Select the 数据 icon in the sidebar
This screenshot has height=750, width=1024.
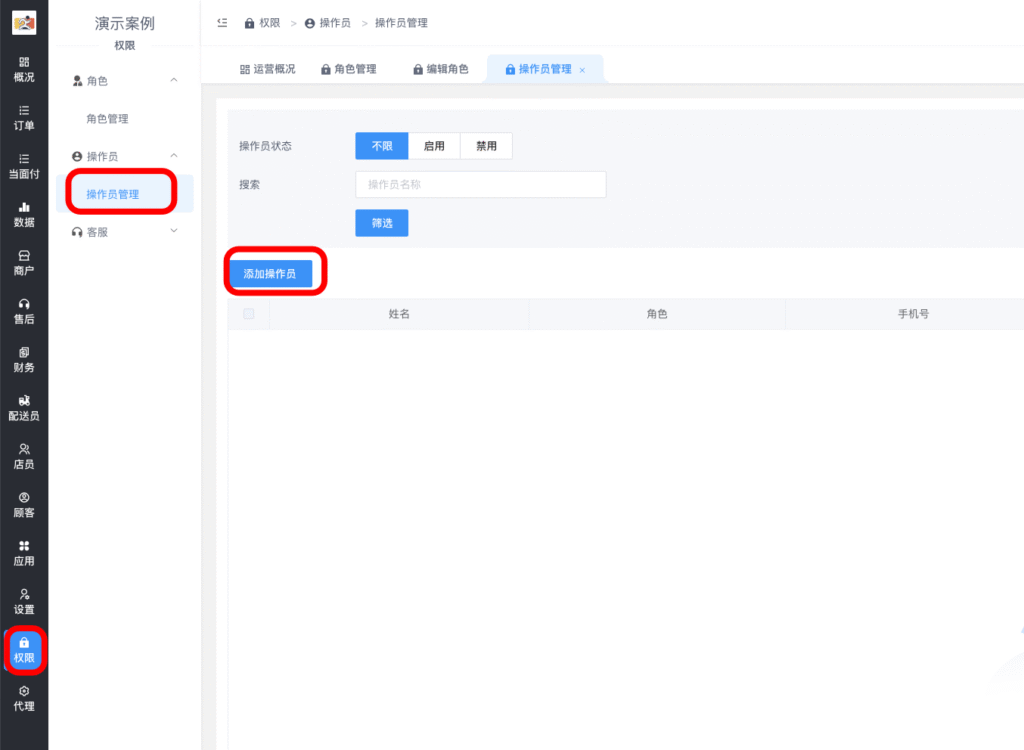click(22, 214)
